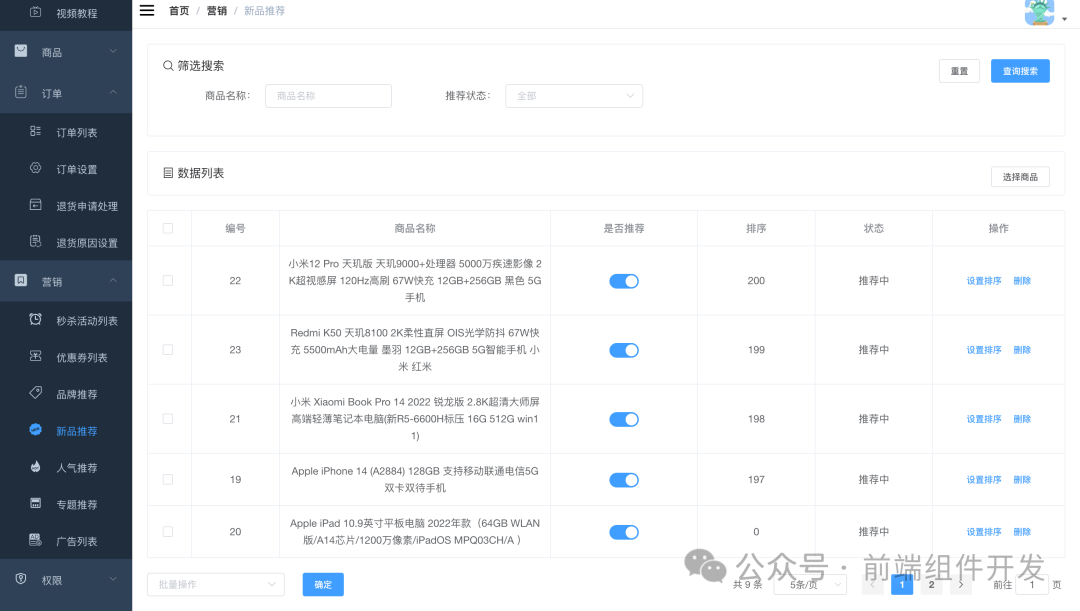The height and width of the screenshot is (611, 1080).
Task: Click the 视频教程 video icon
Action: (x=36, y=12)
